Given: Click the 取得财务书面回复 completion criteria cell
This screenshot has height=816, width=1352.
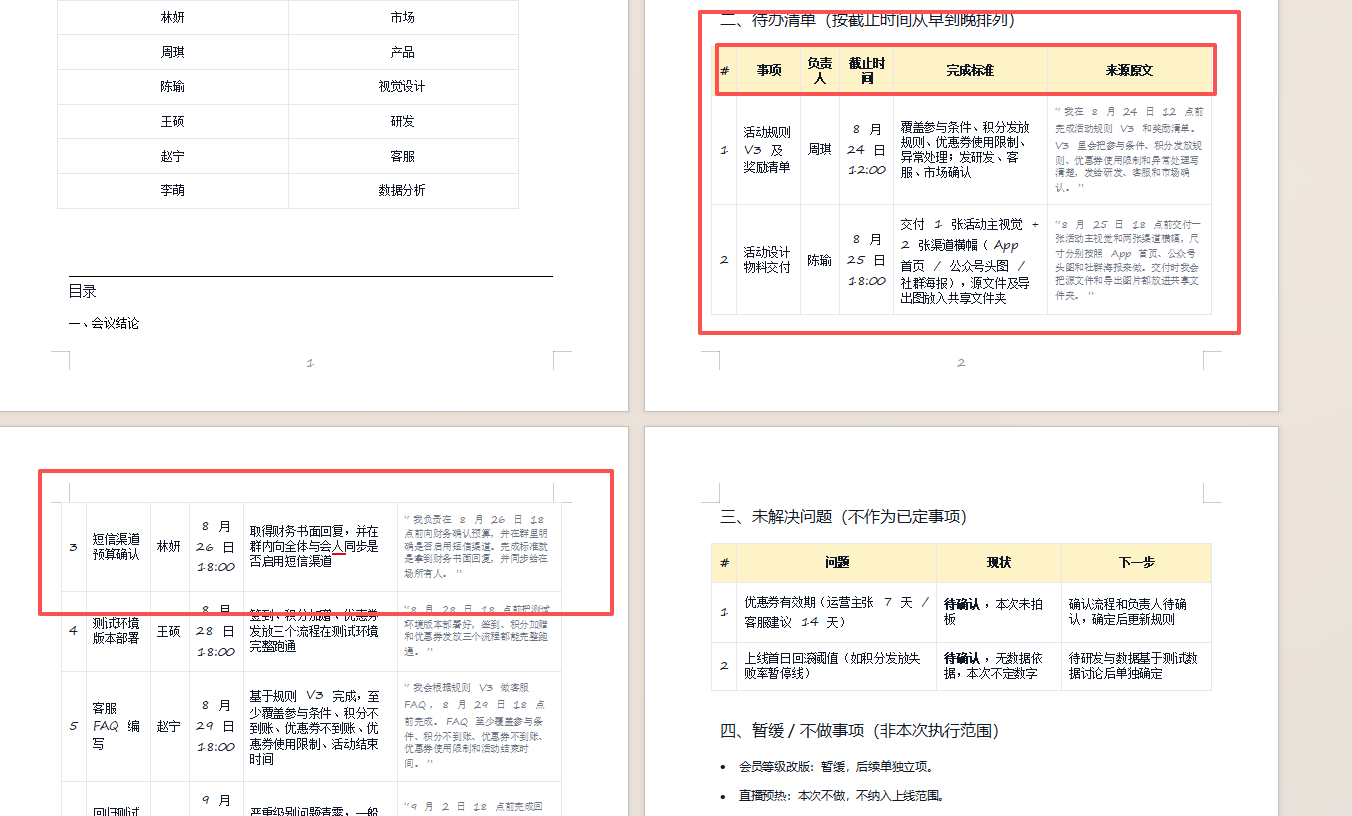Looking at the screenshot, I should [320, 546].
